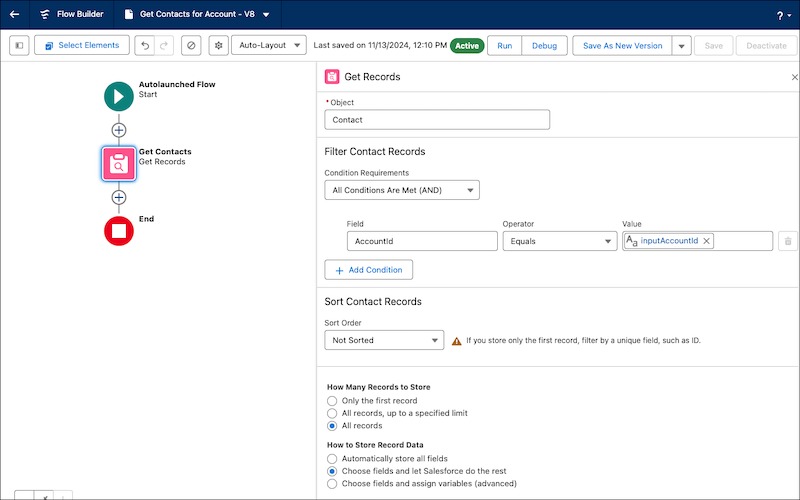Click the 'Sort Contact Records' heading
The width and height of the screenshot is (800, 500).
pos(373,302)
